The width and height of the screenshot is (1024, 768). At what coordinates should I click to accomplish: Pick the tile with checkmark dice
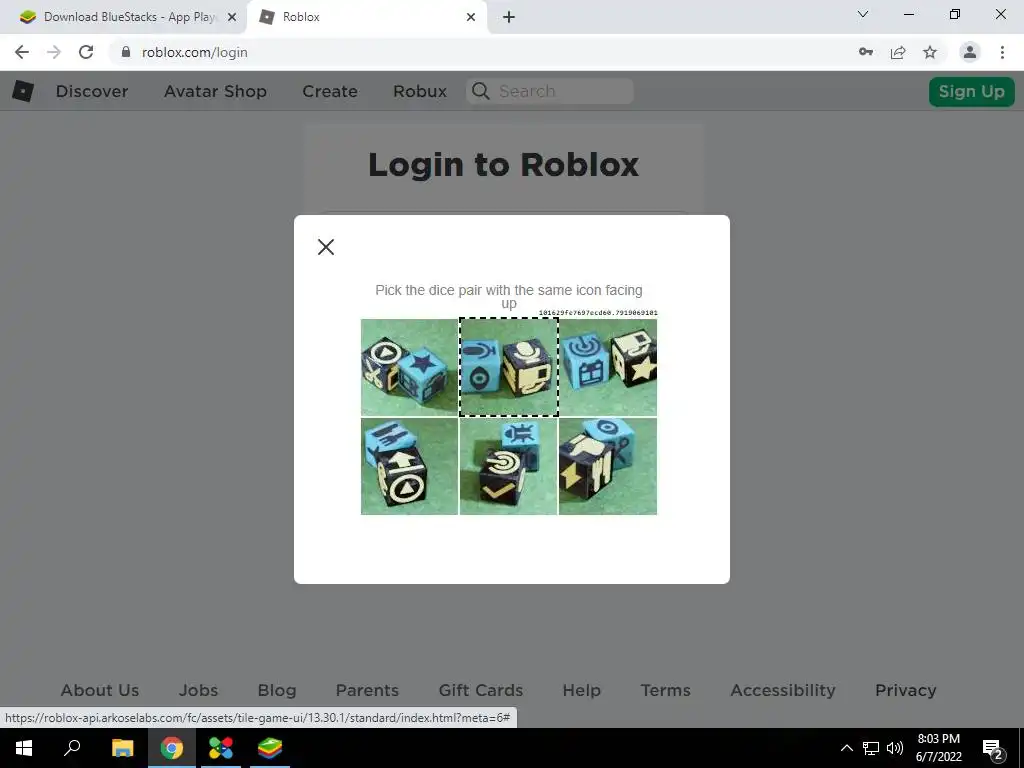509,466
